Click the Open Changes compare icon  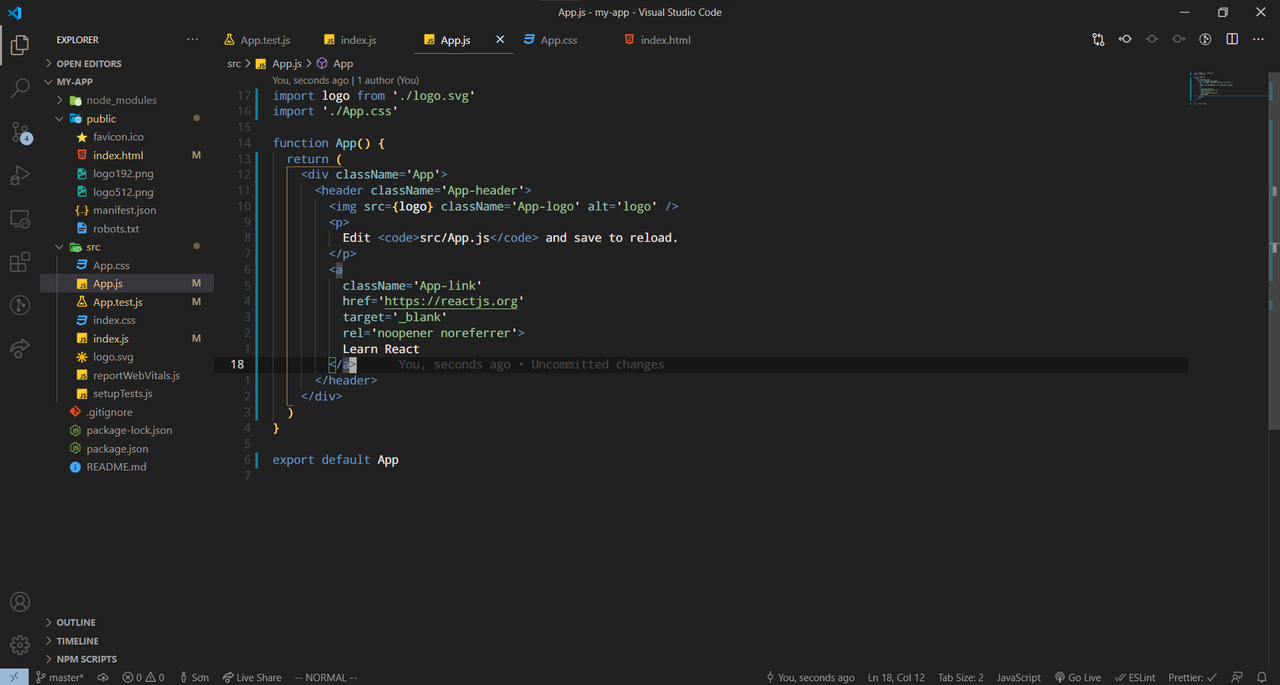pos(1098,40)
